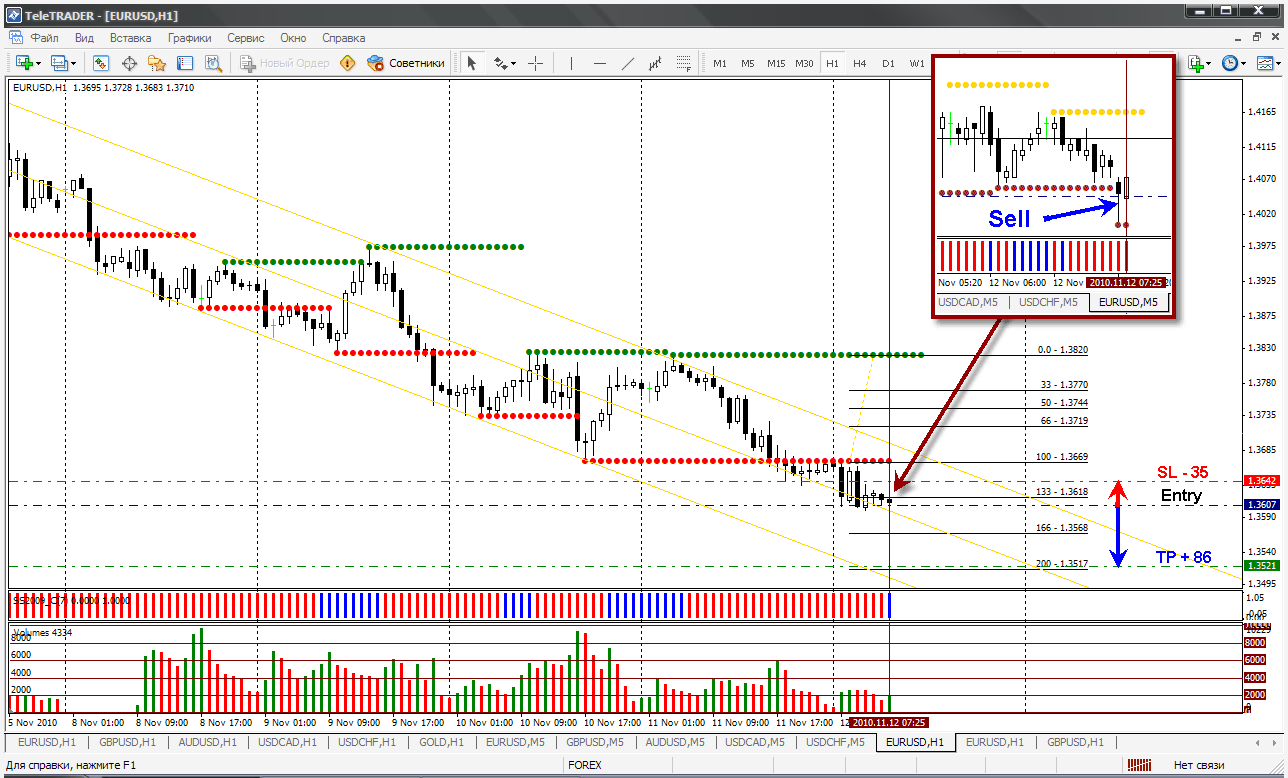This screenshot has height=778, width=1288.
Task: Open the Data Window crosshair-circle icon
Action: [129, 63]
